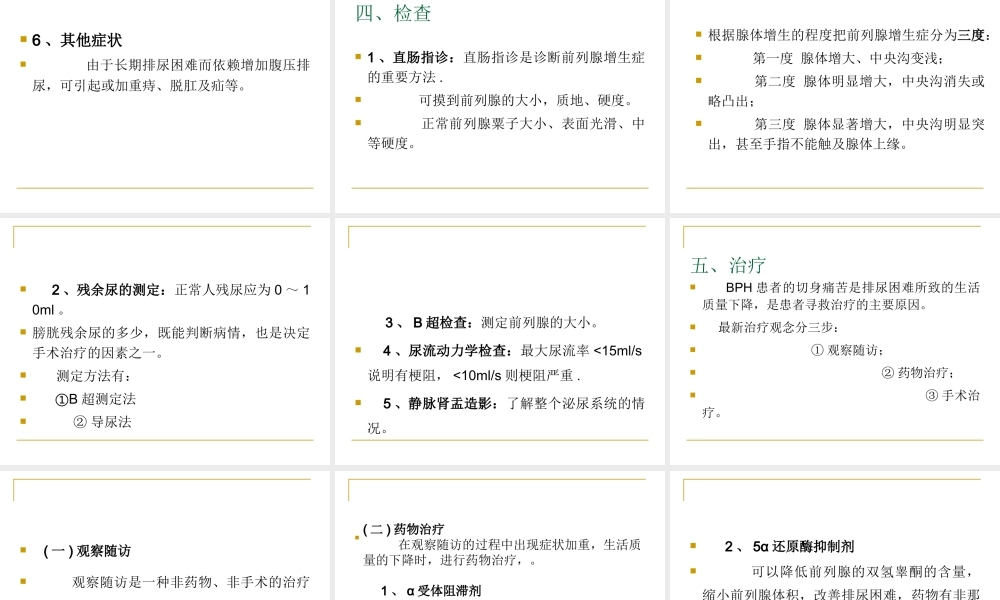
Task: Click the bullet square before 2、残余尿的测定
Action: [21, 289]
